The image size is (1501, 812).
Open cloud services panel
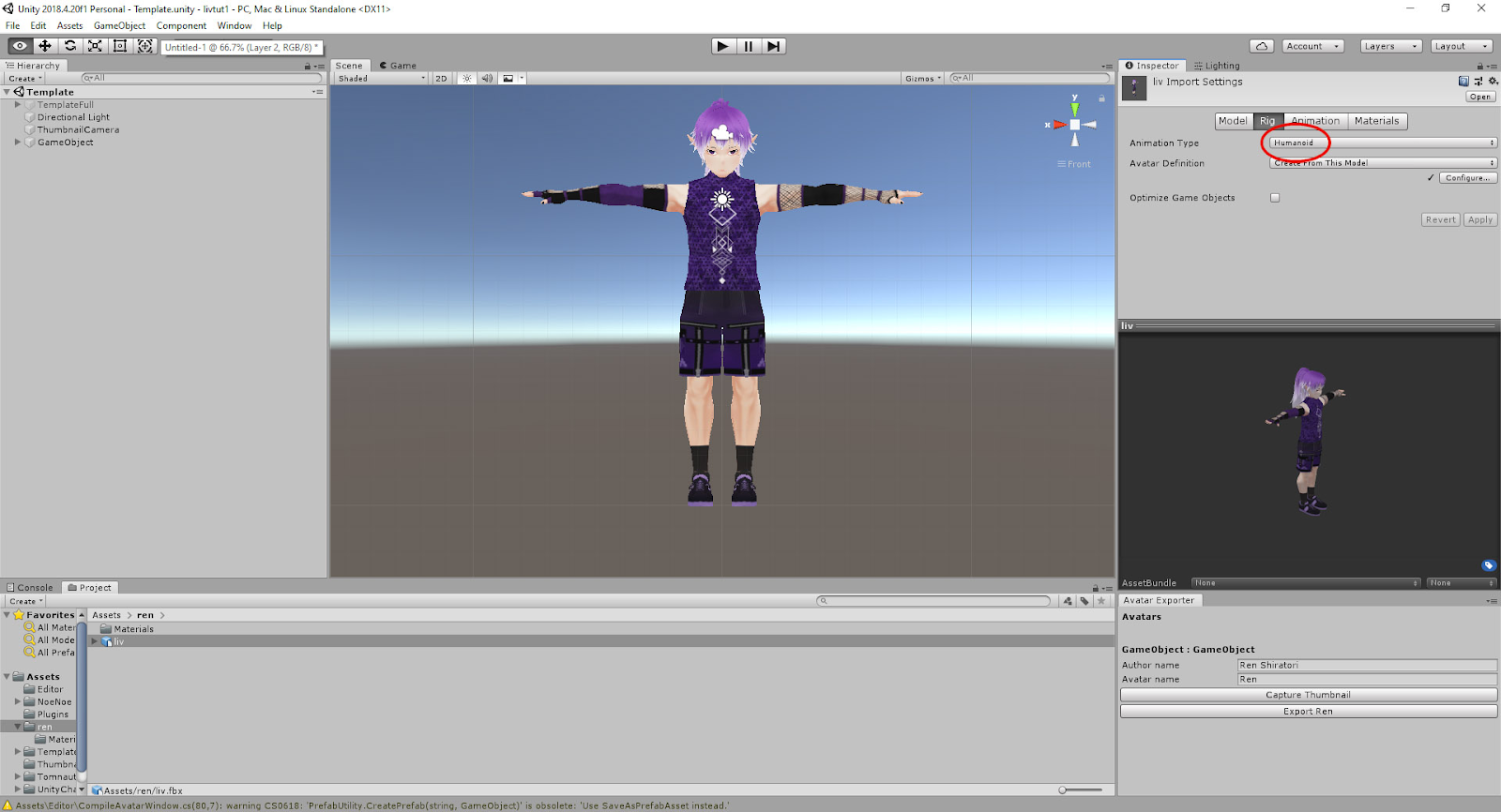tap(1262, 46)
